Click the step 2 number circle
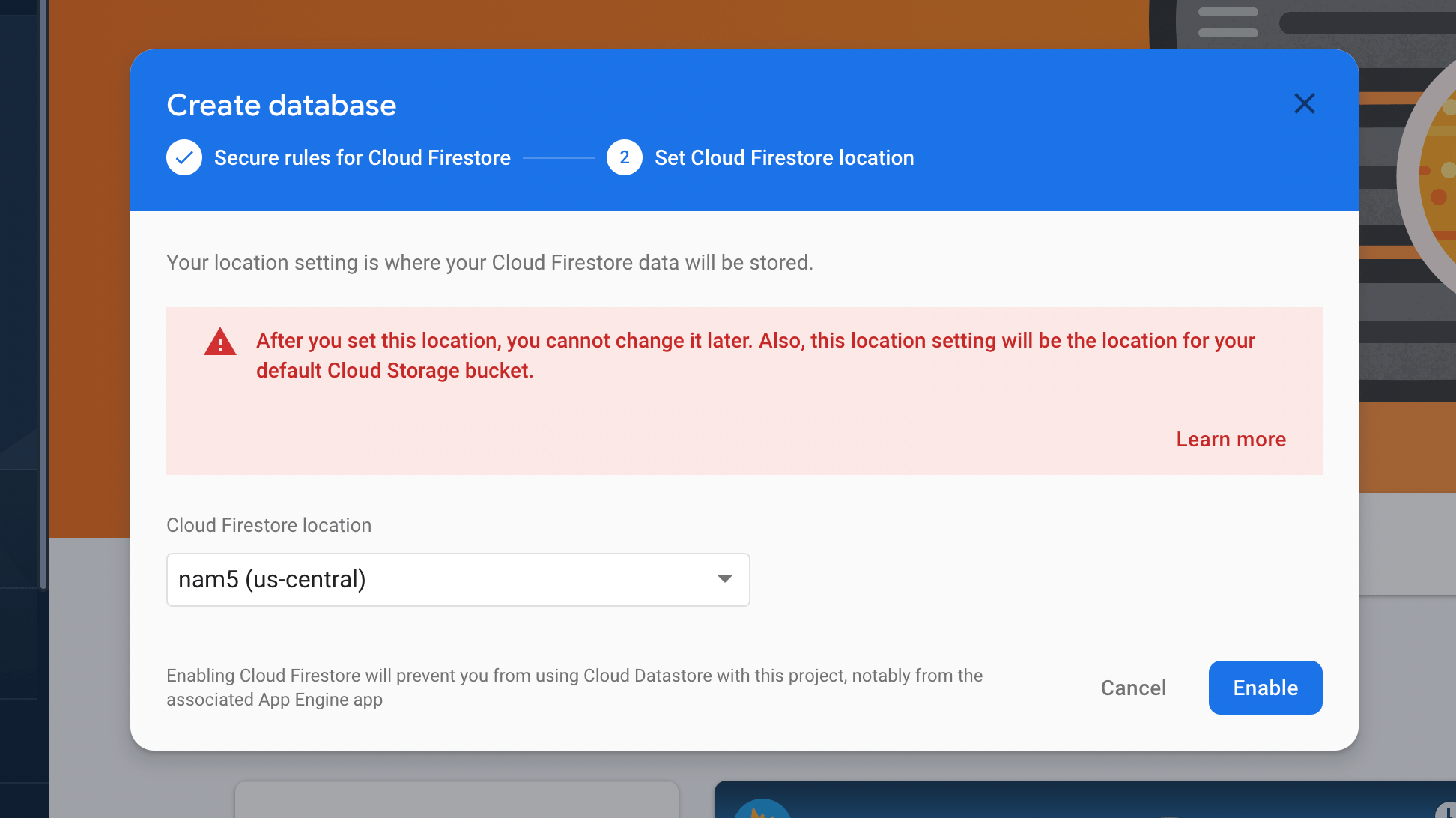 pos(624,158)
